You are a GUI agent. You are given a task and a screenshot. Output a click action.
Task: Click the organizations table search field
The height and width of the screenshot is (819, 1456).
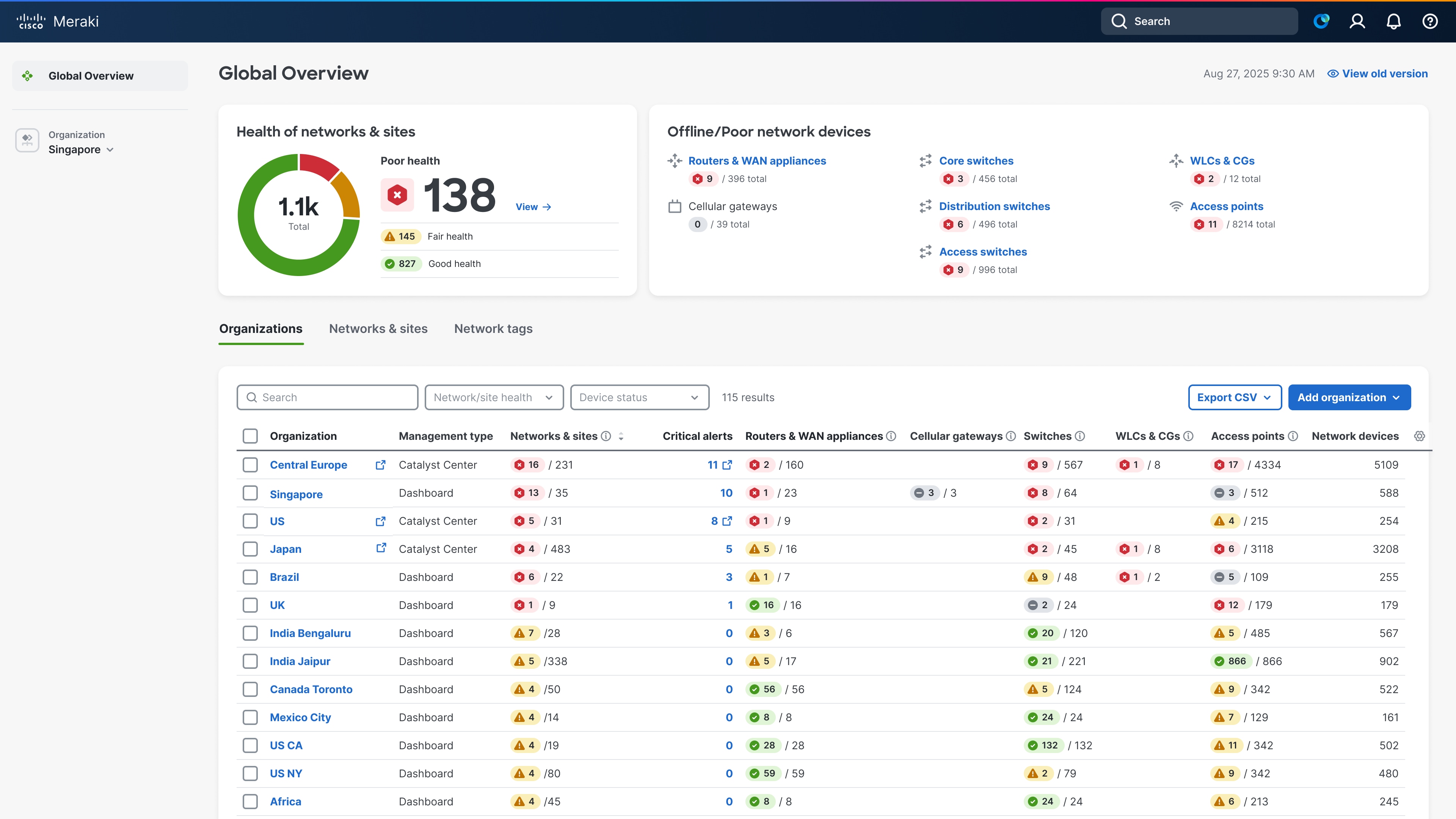click(327, 397)
